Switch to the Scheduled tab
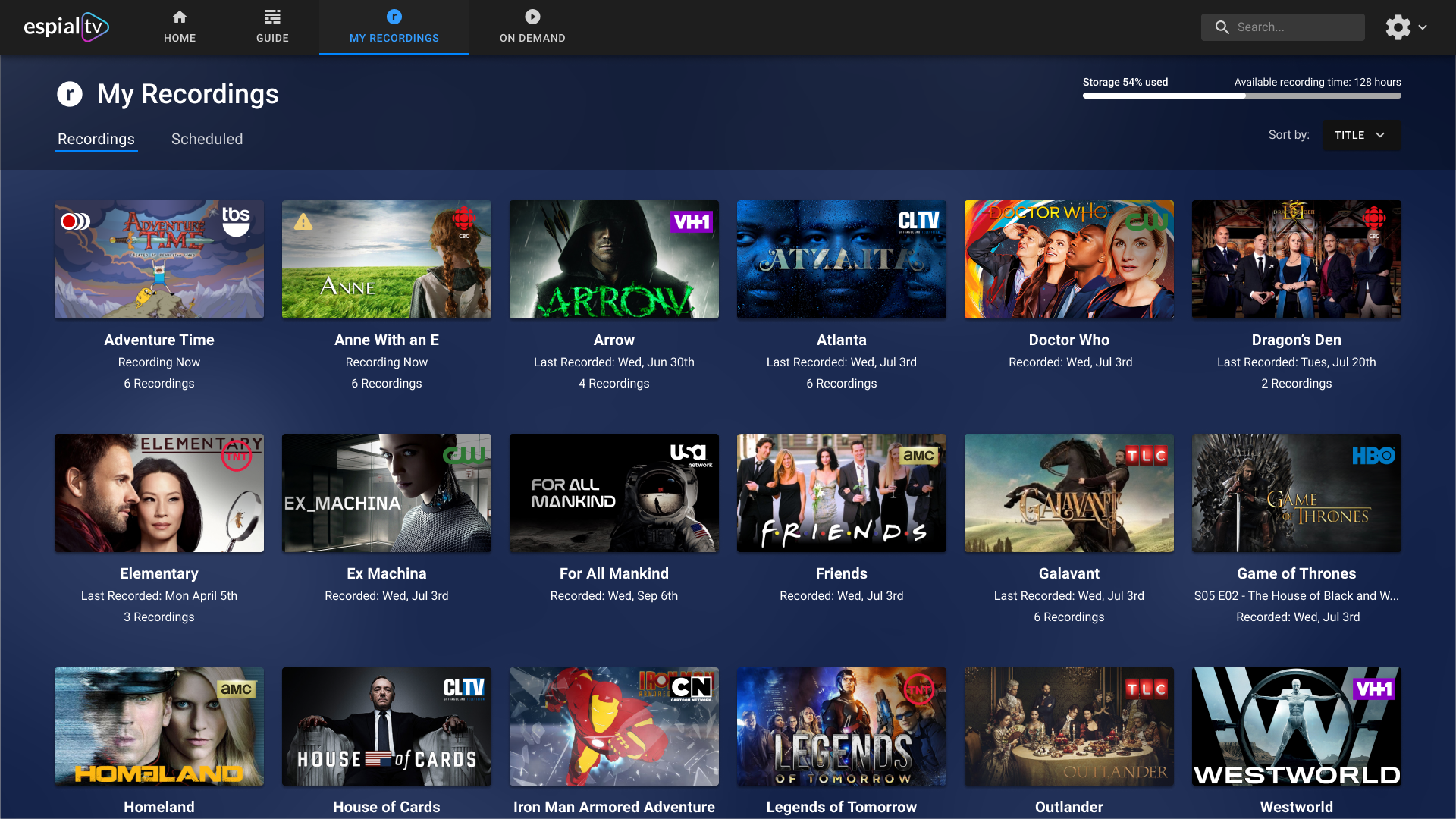The image size is (1456, 819). [207, 139]
